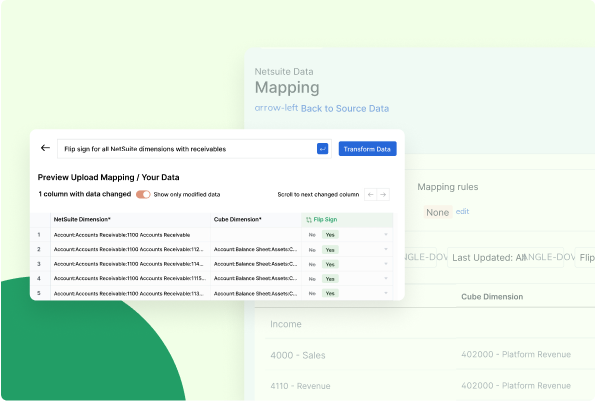Click the '1 column with data changed' label
The image size is (595, 401).
(x=85, y=194)
